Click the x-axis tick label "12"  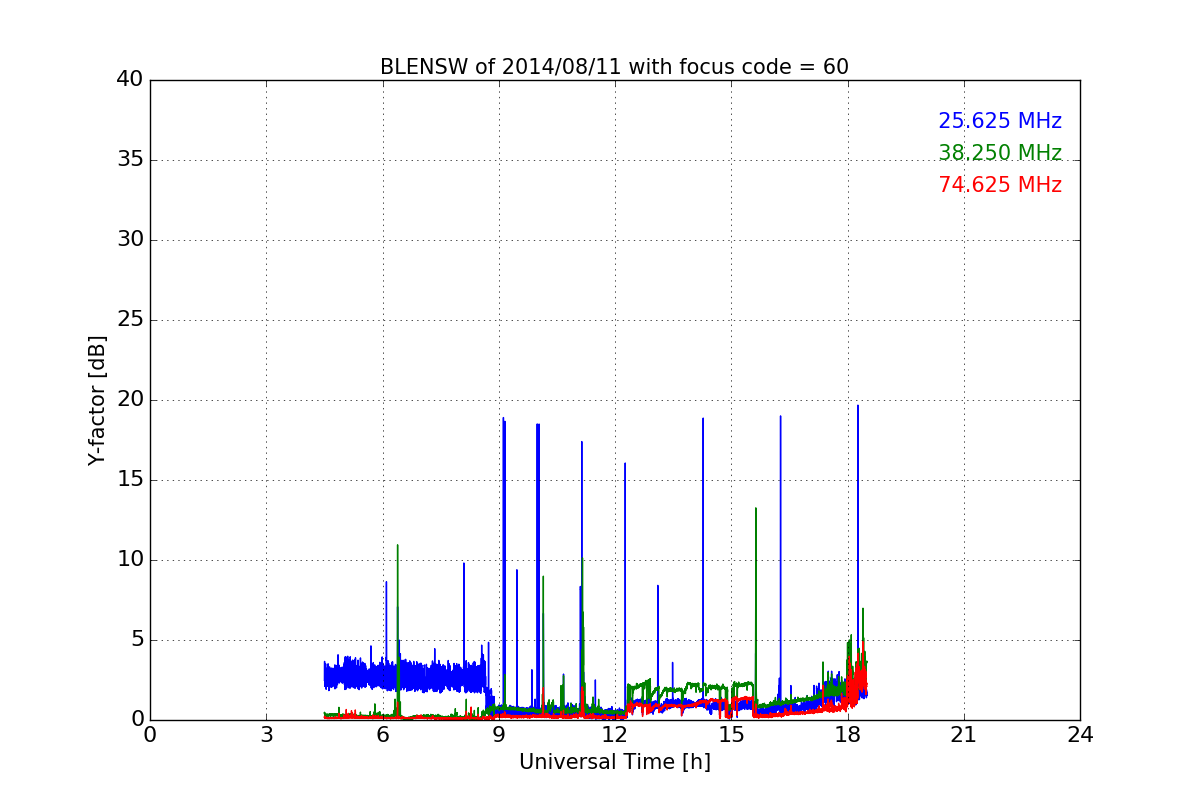point(615,735)
